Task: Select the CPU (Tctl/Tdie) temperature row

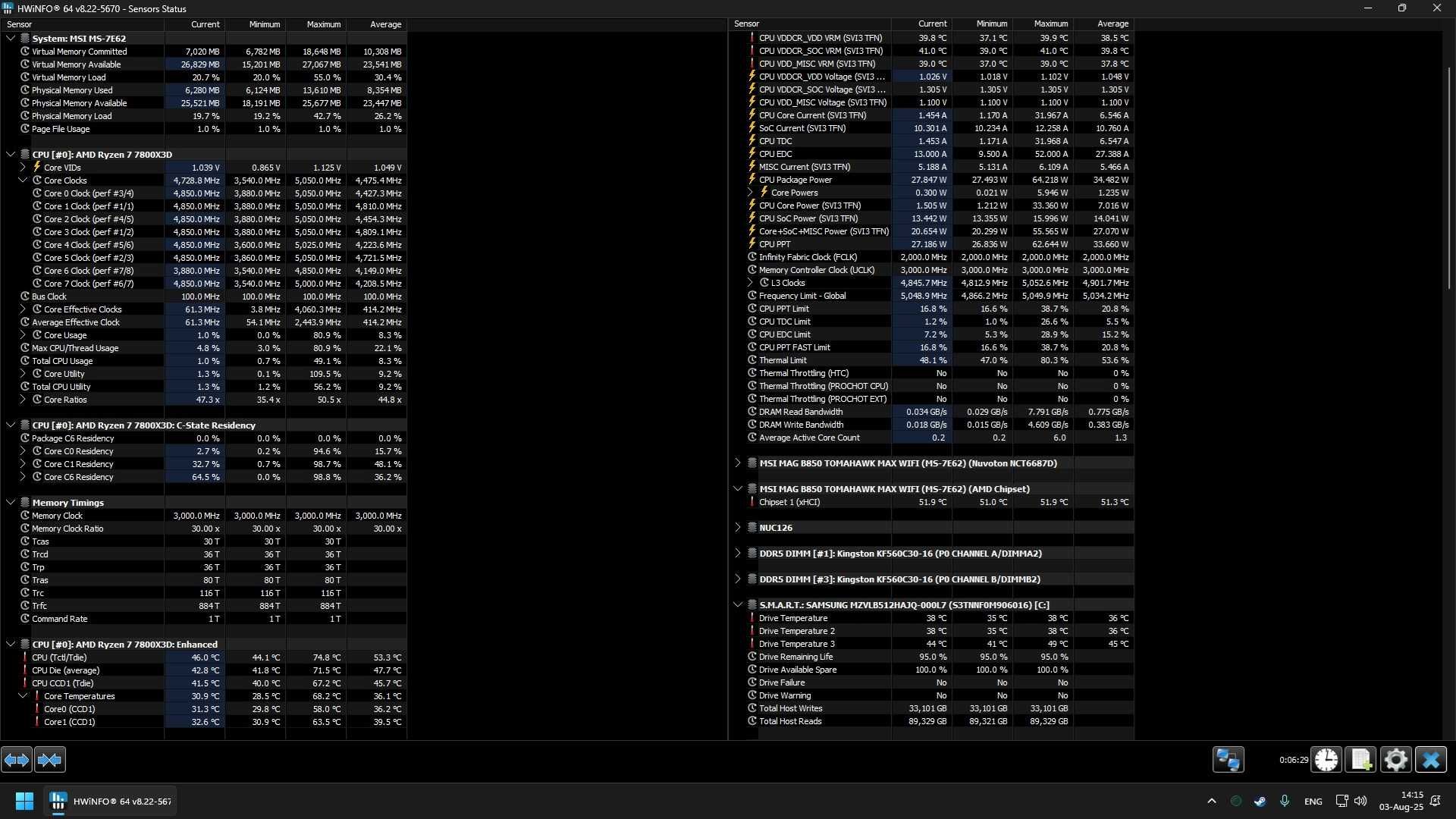Action: (x=203, y=657)
